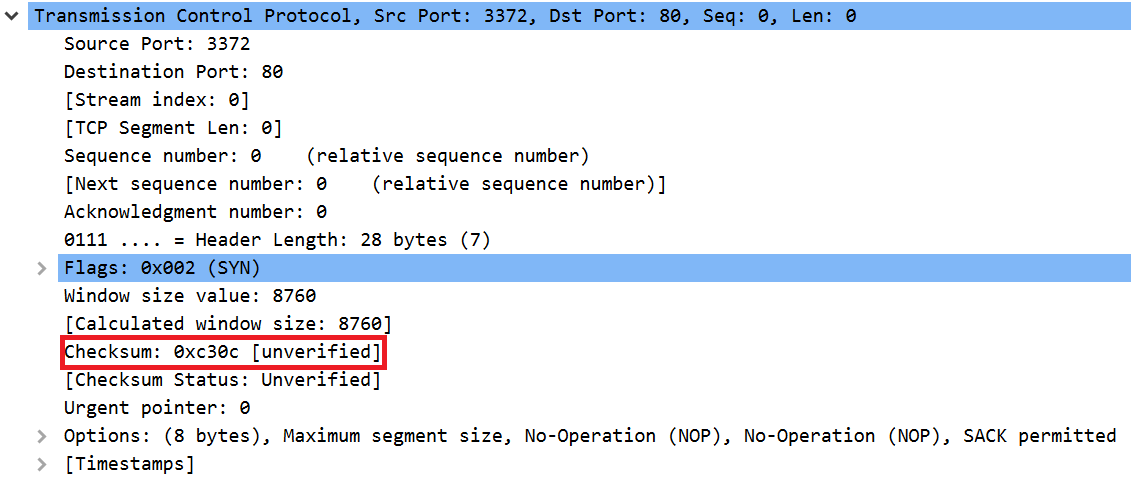Image resolution: width=1131 pixels, height=477 pixels.
Task: Click the Acknowledgment number: 0 field
Action: click(195, 212)
